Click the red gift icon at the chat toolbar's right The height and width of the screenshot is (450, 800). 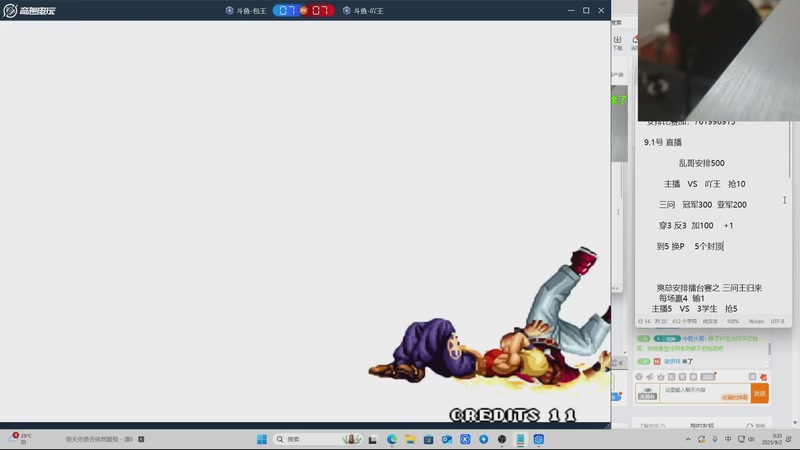click(763, 377)
